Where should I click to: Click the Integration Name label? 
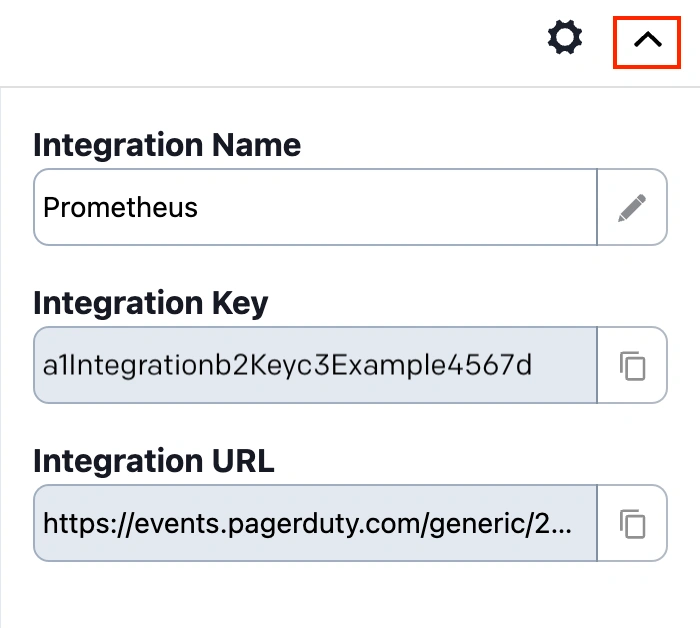tap(167, 145)
